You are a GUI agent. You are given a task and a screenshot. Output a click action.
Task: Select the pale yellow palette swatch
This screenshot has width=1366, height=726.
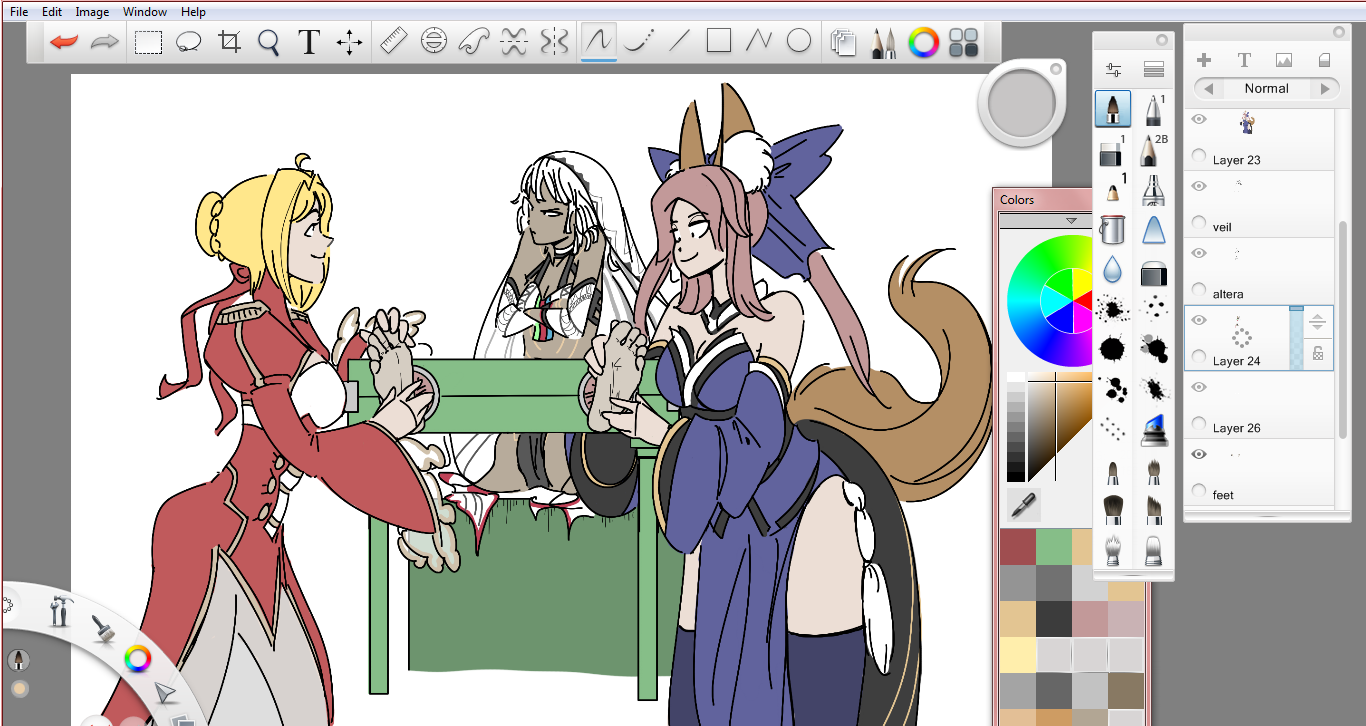coord(1017,655)
